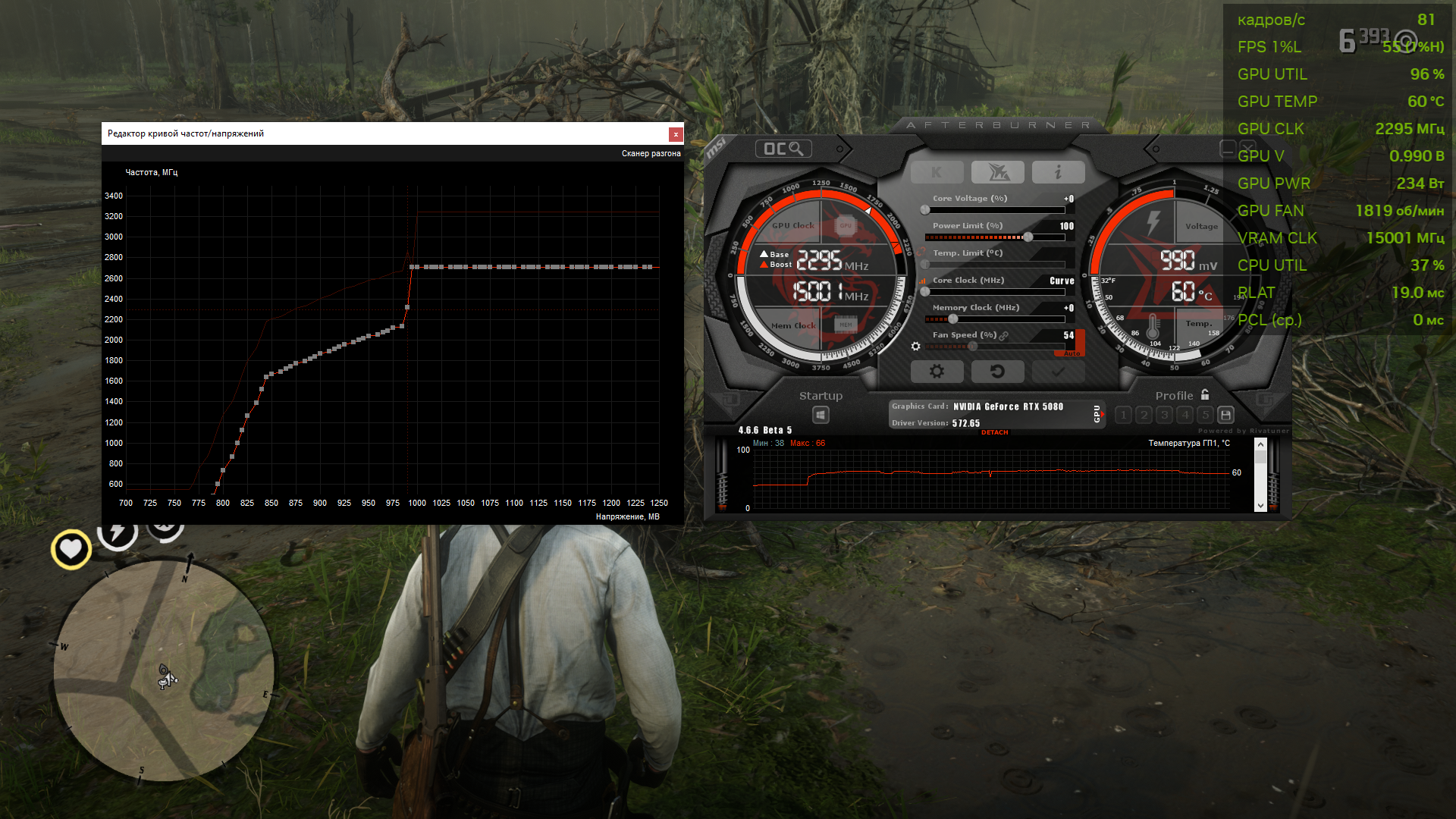Reset settings with the circular arrow button
The image size is (1456, 819).
pos(997,371)
